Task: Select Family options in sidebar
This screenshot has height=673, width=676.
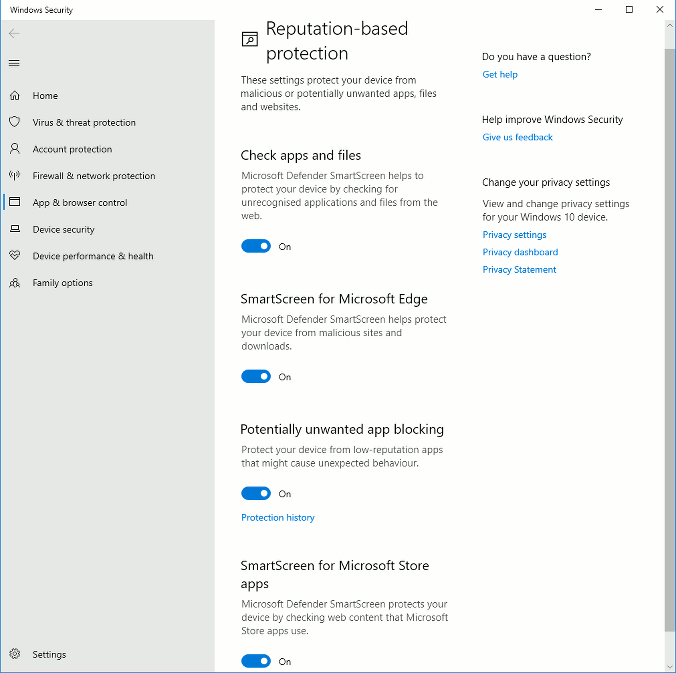Action: [x=108, y=282]
